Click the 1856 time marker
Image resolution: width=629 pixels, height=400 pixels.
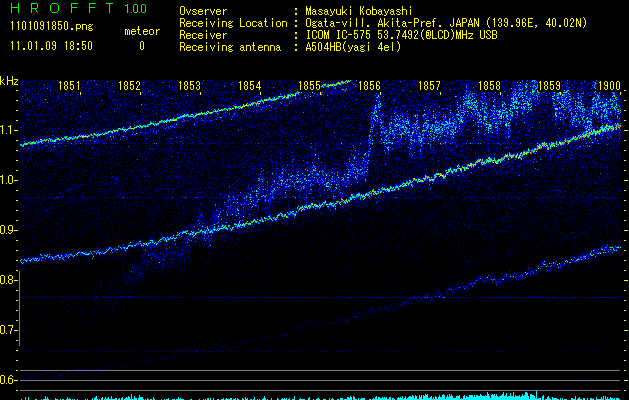coord(369,86)
